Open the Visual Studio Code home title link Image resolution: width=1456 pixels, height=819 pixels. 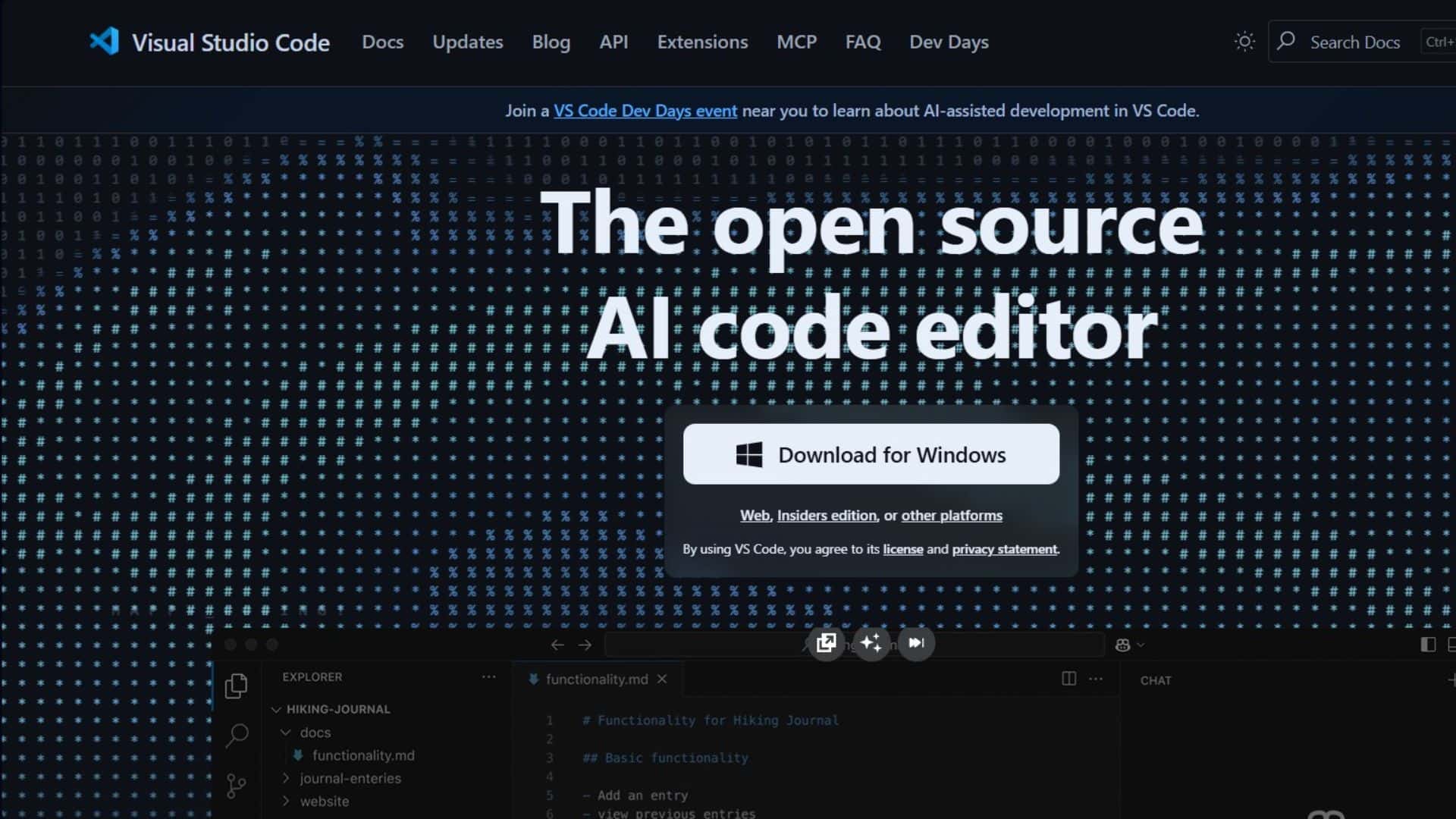[x=231, y=42]
